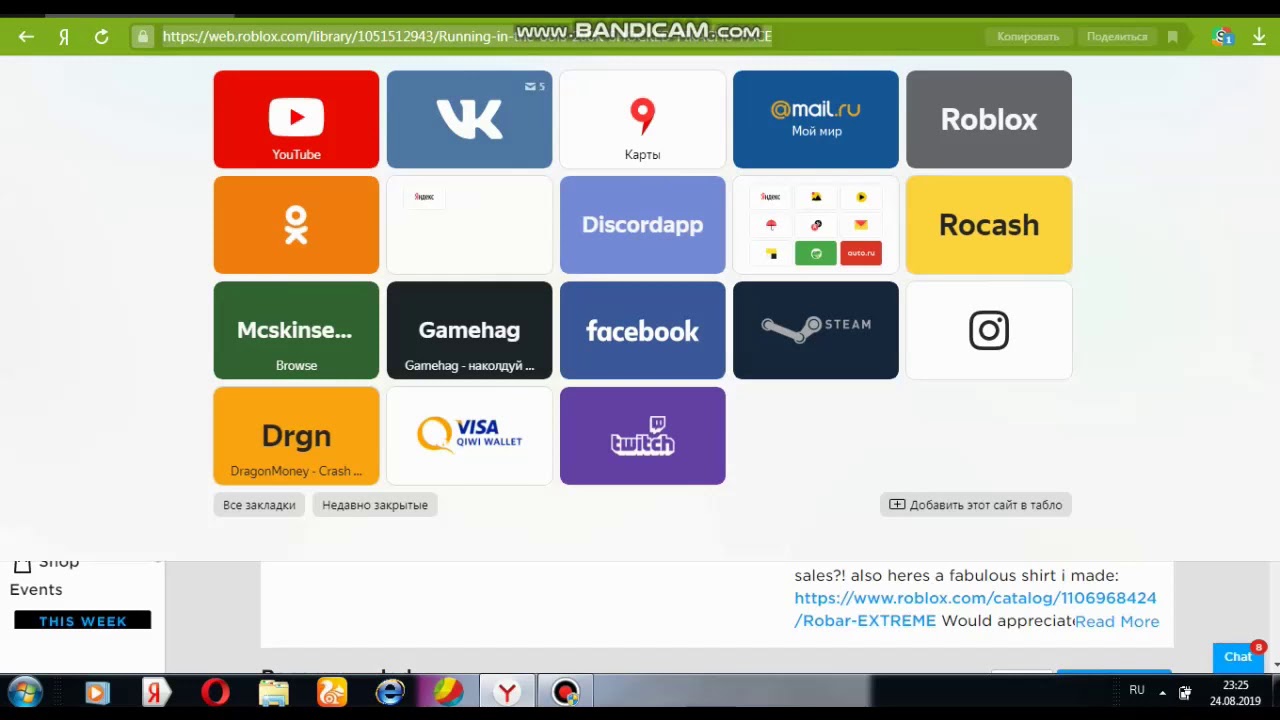Click Добавить этот сайт в табло
Viewport: 1280px width, 720px height.
[x=976, y=505]
